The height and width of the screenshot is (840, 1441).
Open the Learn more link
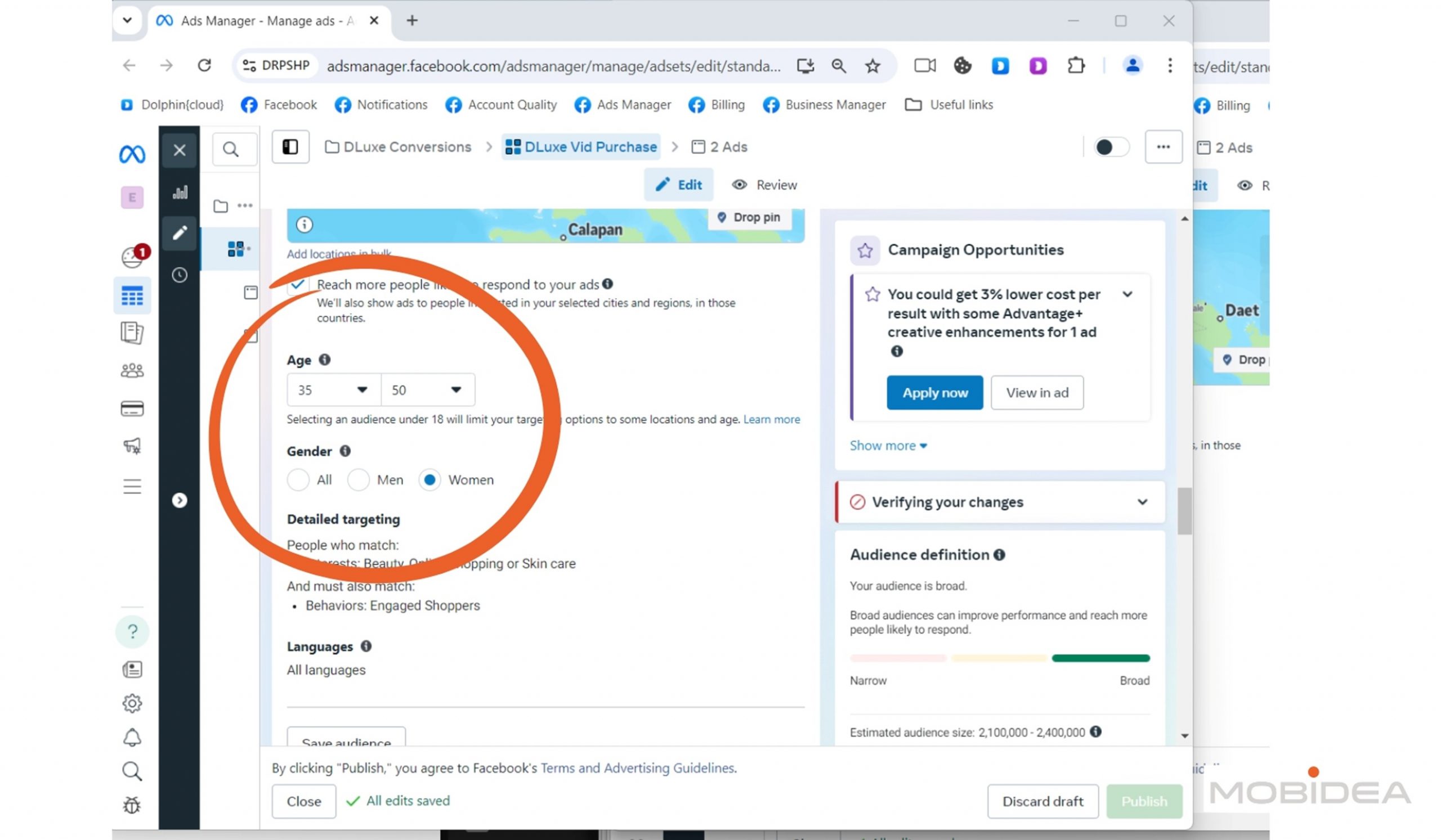(772, 419)
